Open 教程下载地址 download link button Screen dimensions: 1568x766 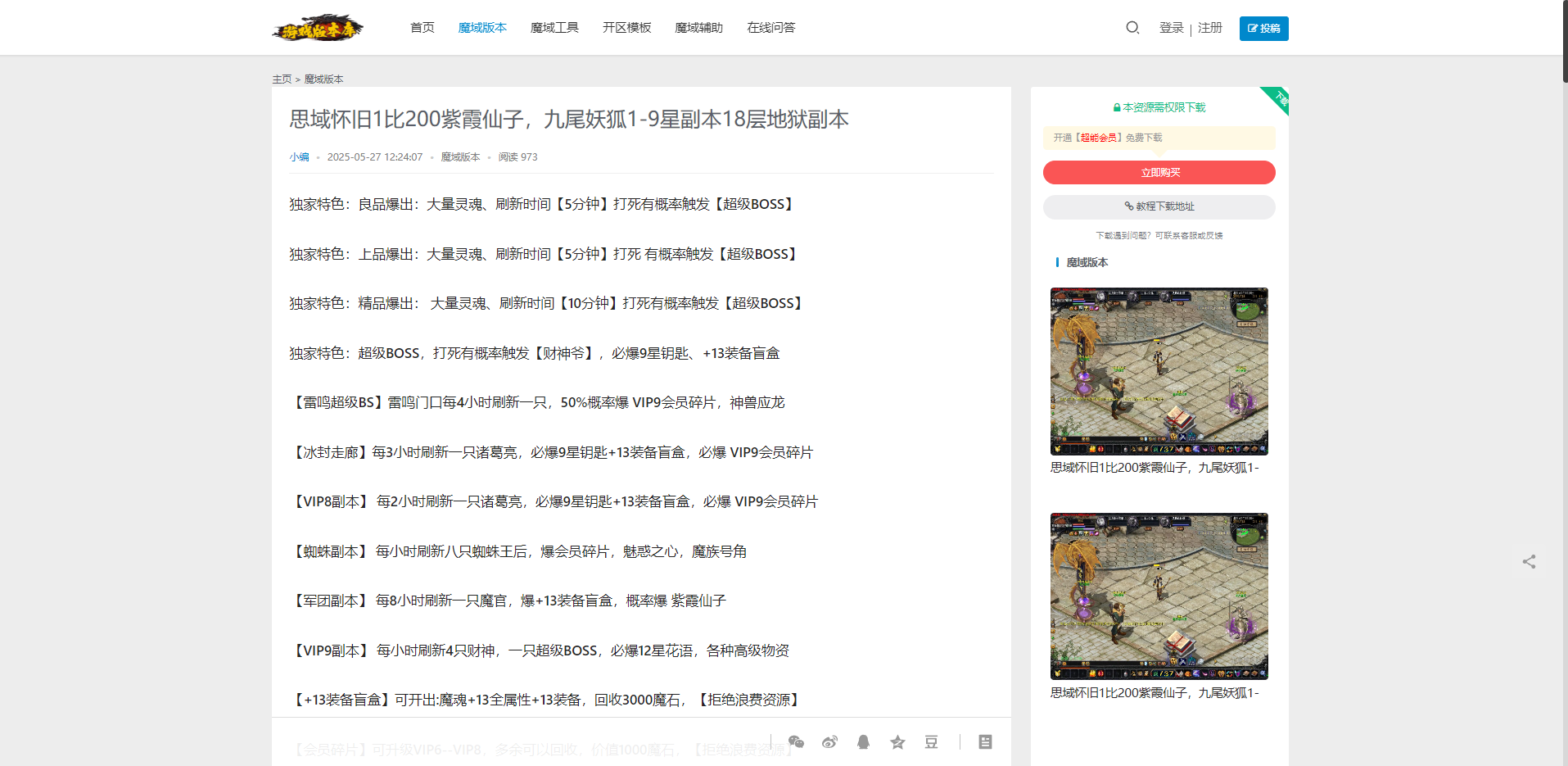tap(1159, 206)
